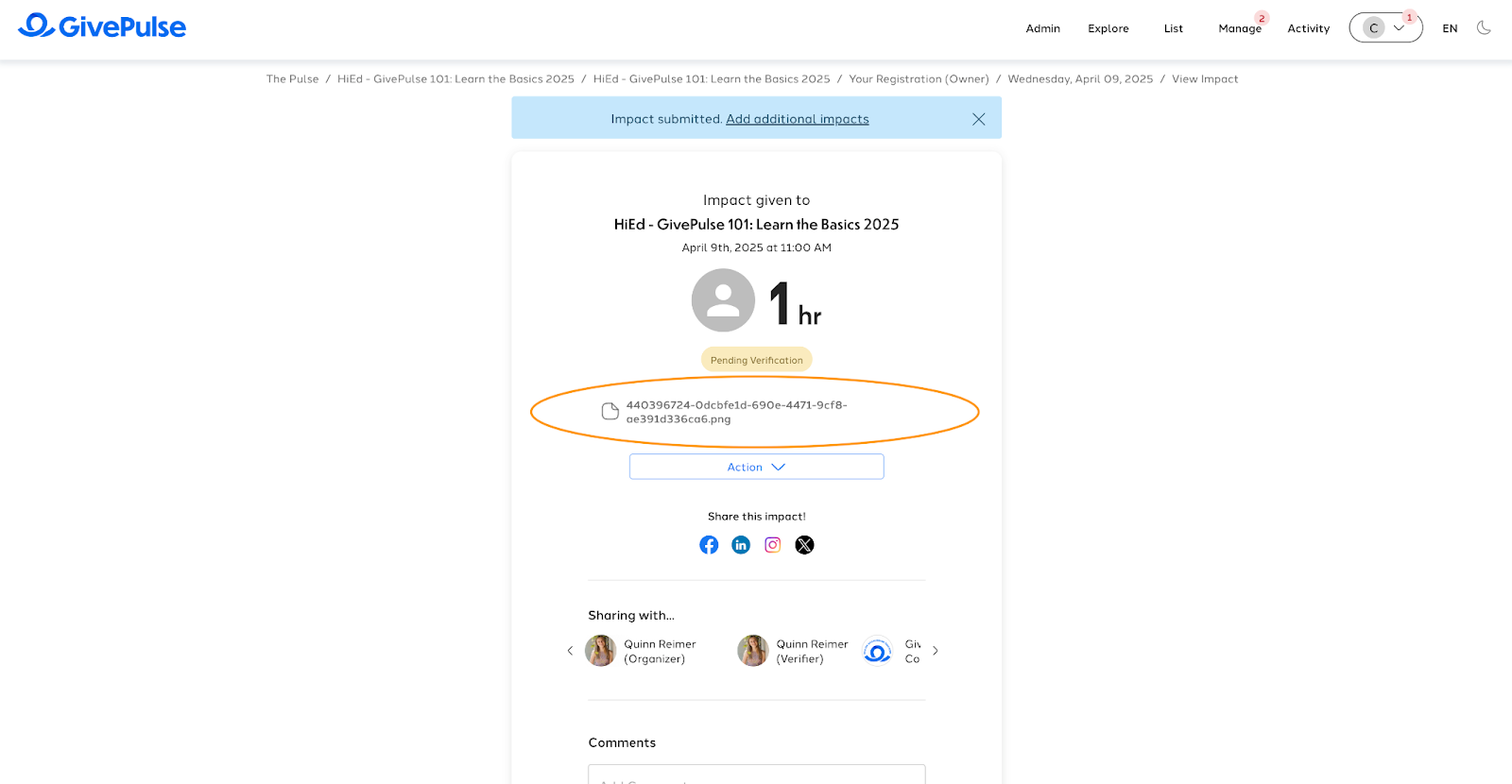This screenshot has width=1512, height=784.
Task: Click the Quinn Reimer (Verifier) name
Action: [x=812, y=652]
